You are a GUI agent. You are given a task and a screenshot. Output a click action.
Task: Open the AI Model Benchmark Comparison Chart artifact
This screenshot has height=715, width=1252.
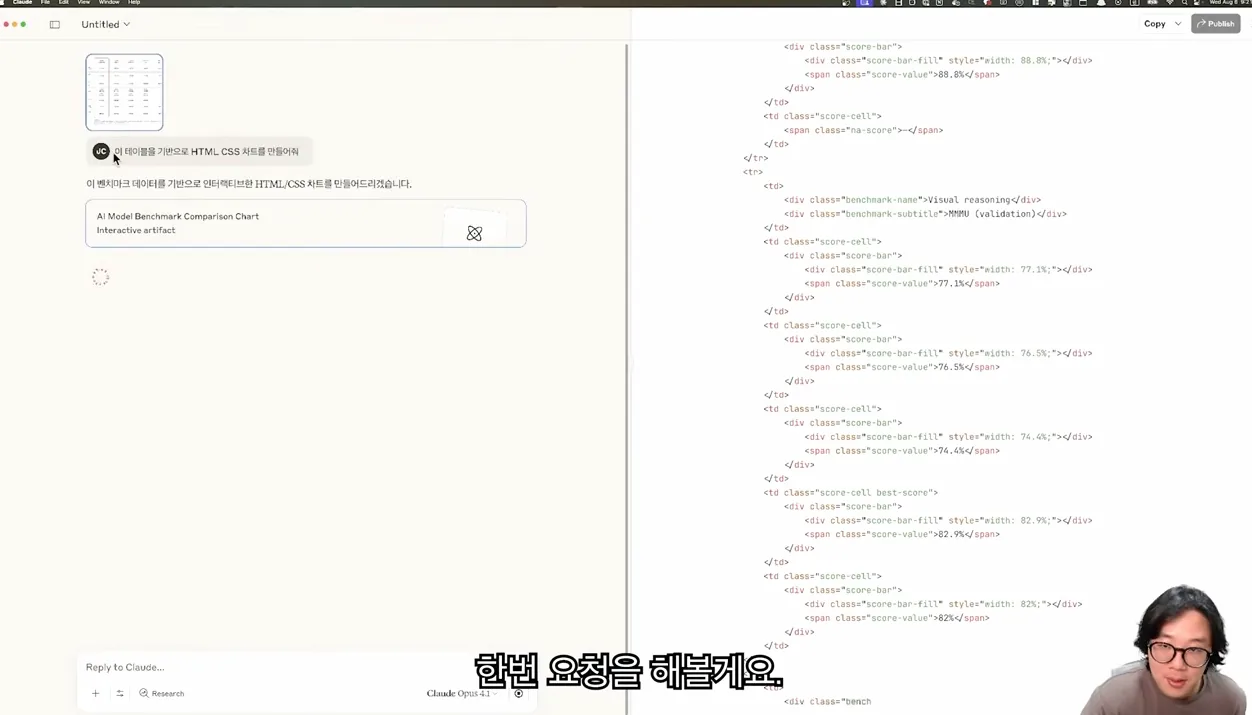pos(305,223)
